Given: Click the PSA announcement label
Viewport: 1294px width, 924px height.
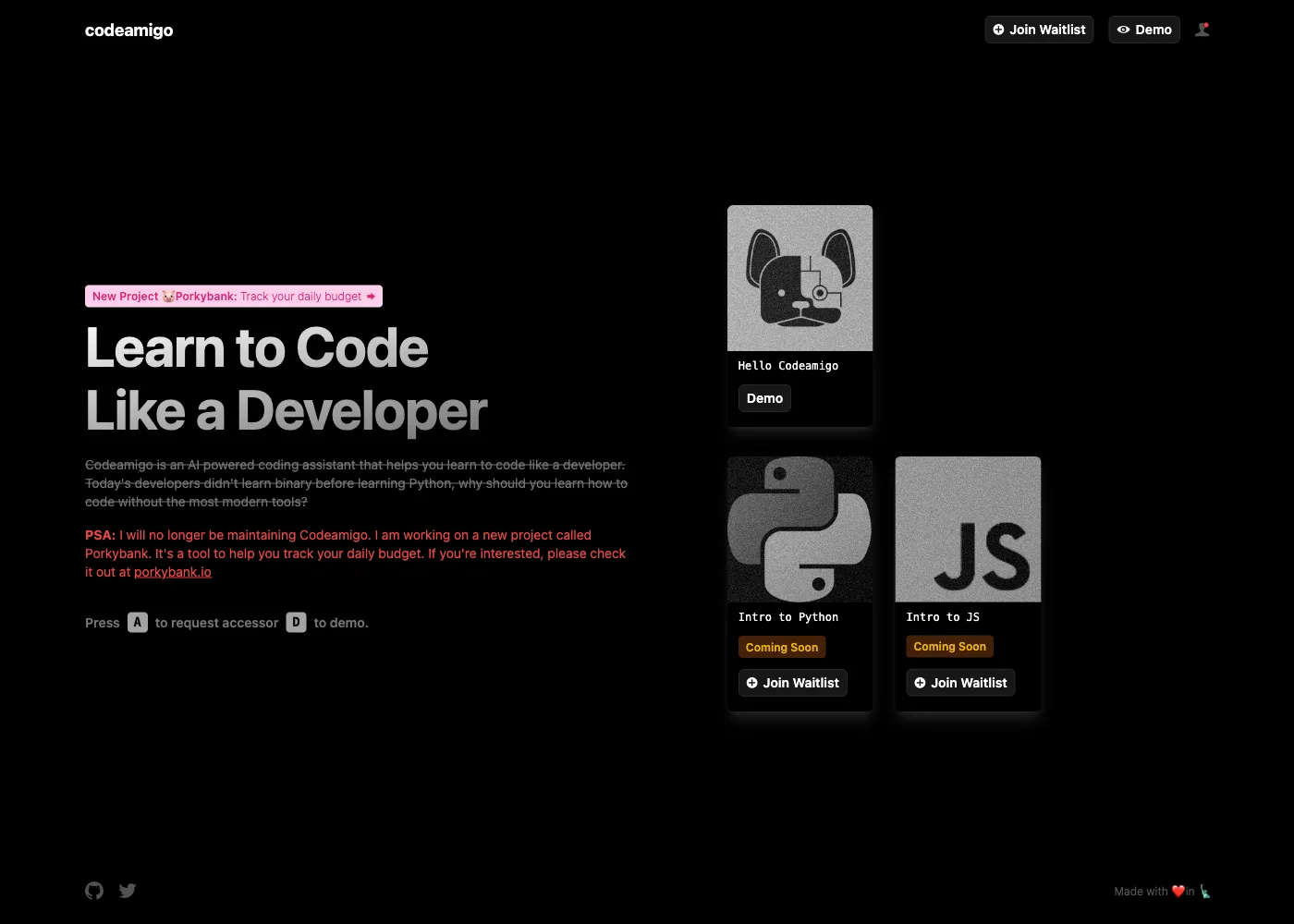Looking at the screenshot, I should tap(100, 535).
